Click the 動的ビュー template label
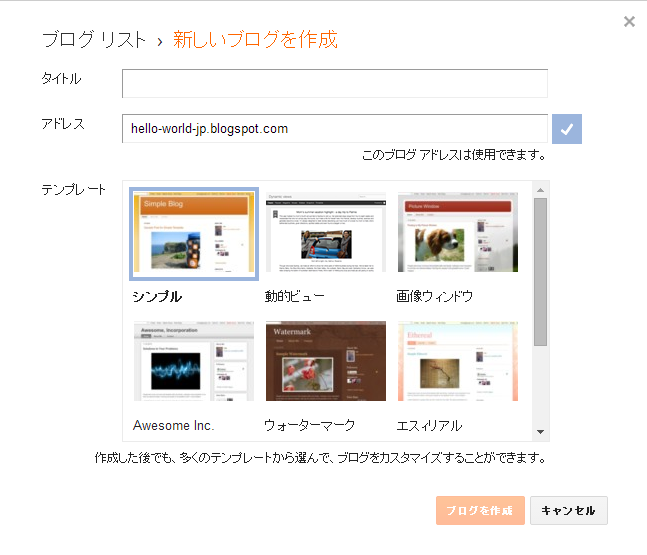647x555 pixels. 294,296
